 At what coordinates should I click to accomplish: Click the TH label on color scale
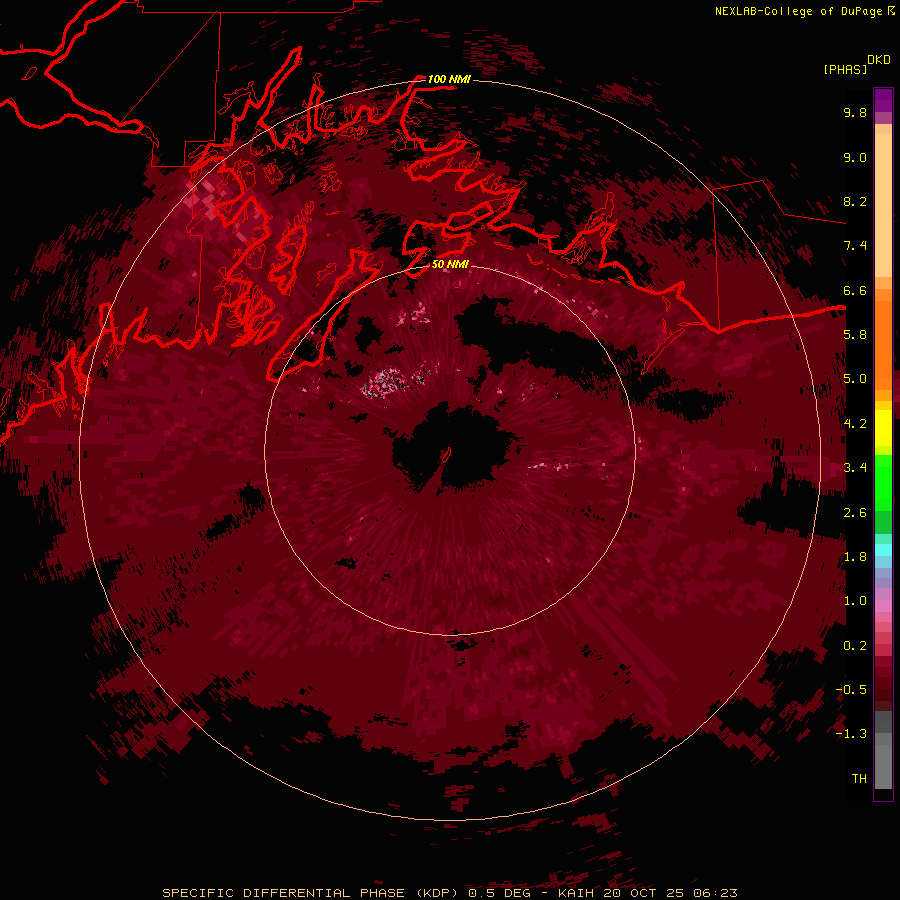(859, 779)
